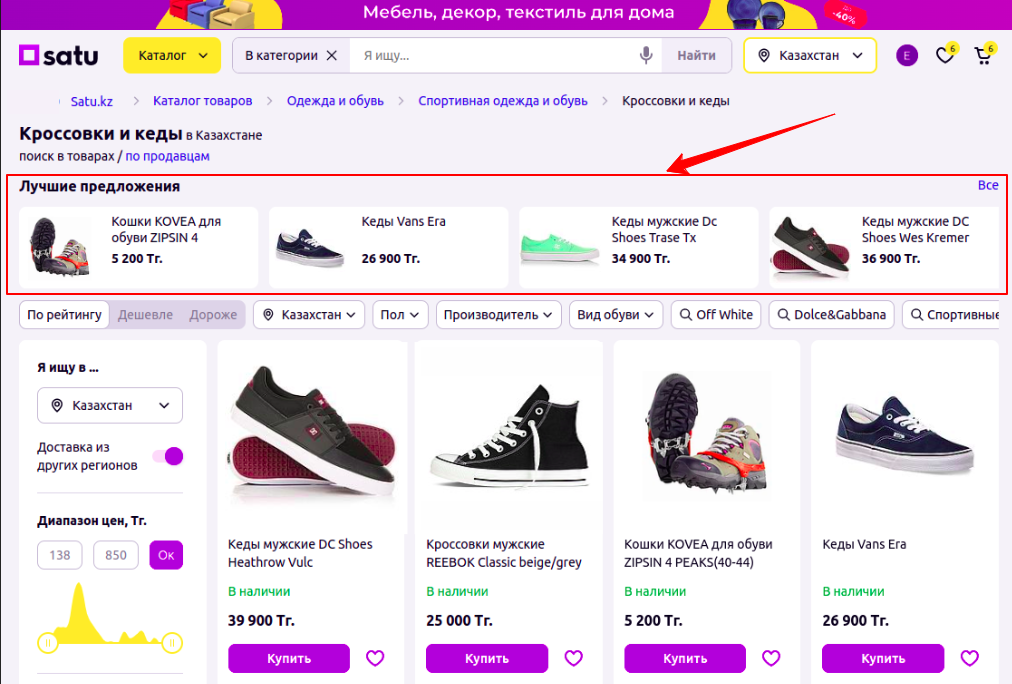
Task: Remove the 'В категории' filter with X
Action: click(x=332, y=55)
